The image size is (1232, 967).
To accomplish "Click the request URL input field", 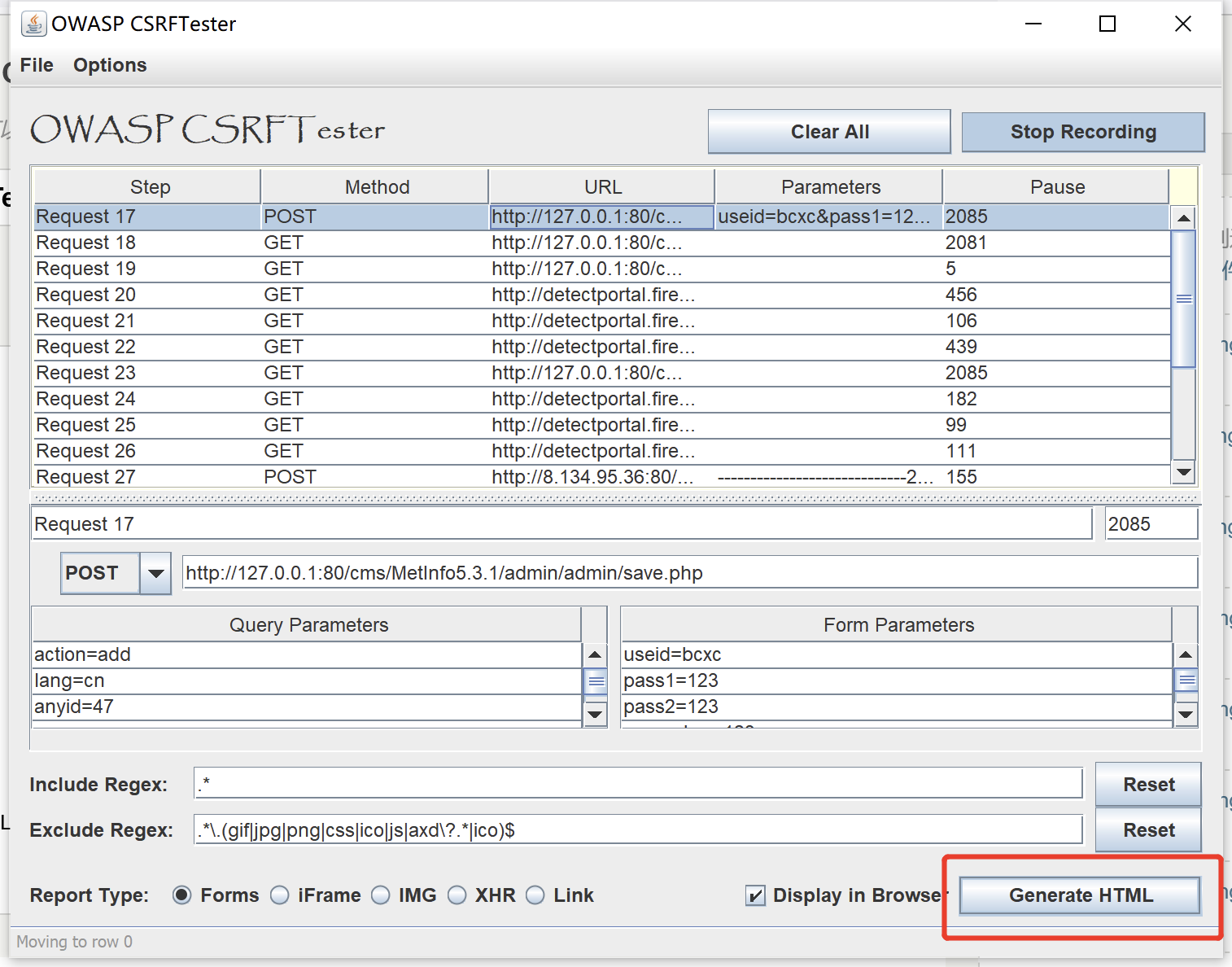I will [x=690, y=573].
